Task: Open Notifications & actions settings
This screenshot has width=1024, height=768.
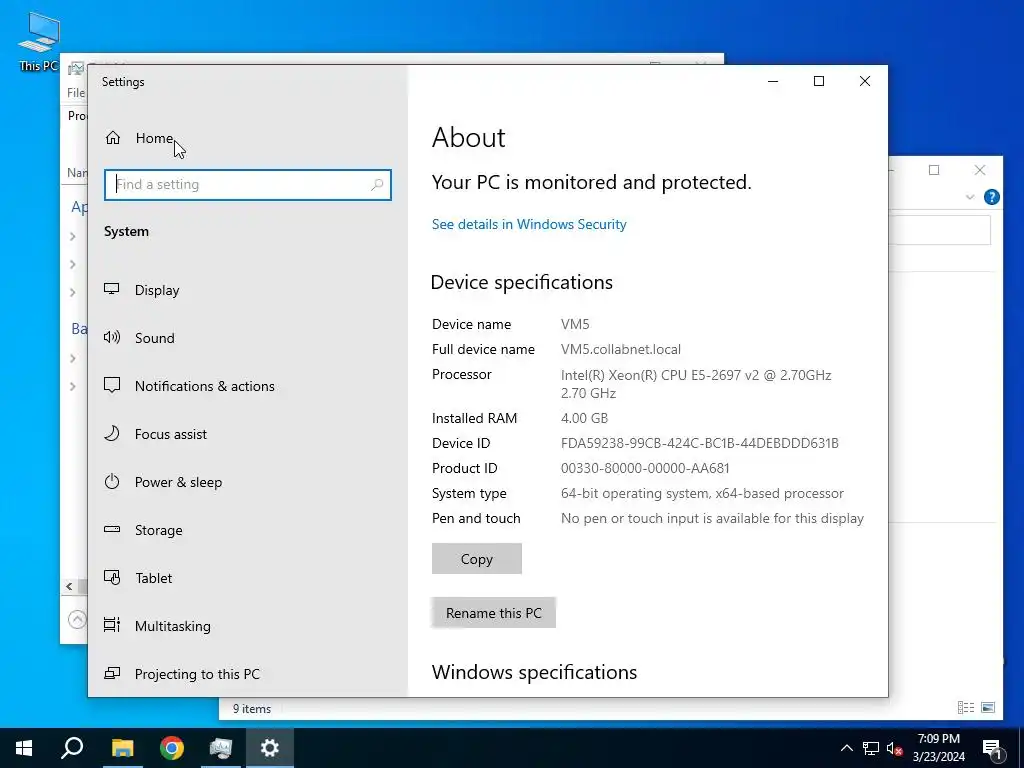Action: (x=189, y=386)
